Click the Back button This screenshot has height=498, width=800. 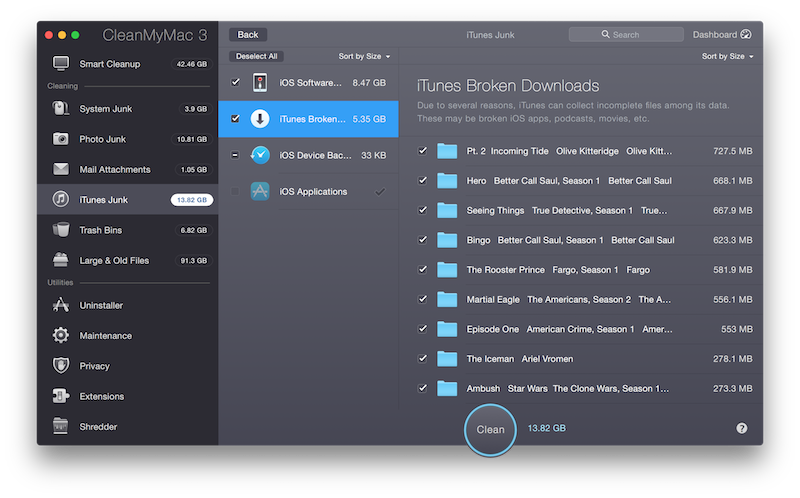[x=248, y=35]
